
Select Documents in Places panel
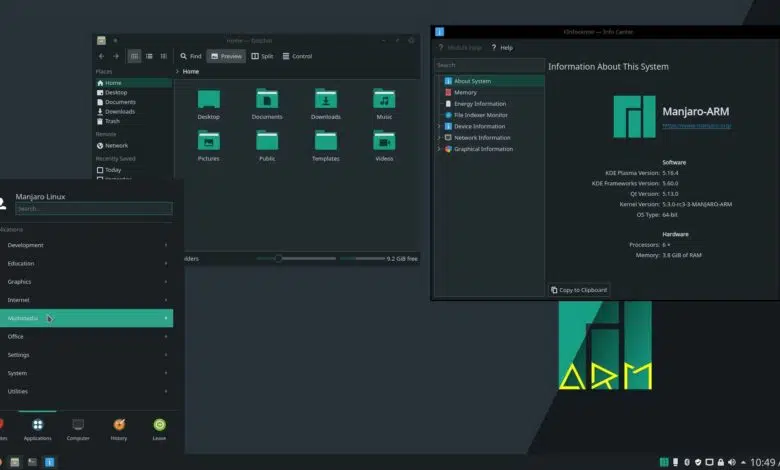[134, 102]
